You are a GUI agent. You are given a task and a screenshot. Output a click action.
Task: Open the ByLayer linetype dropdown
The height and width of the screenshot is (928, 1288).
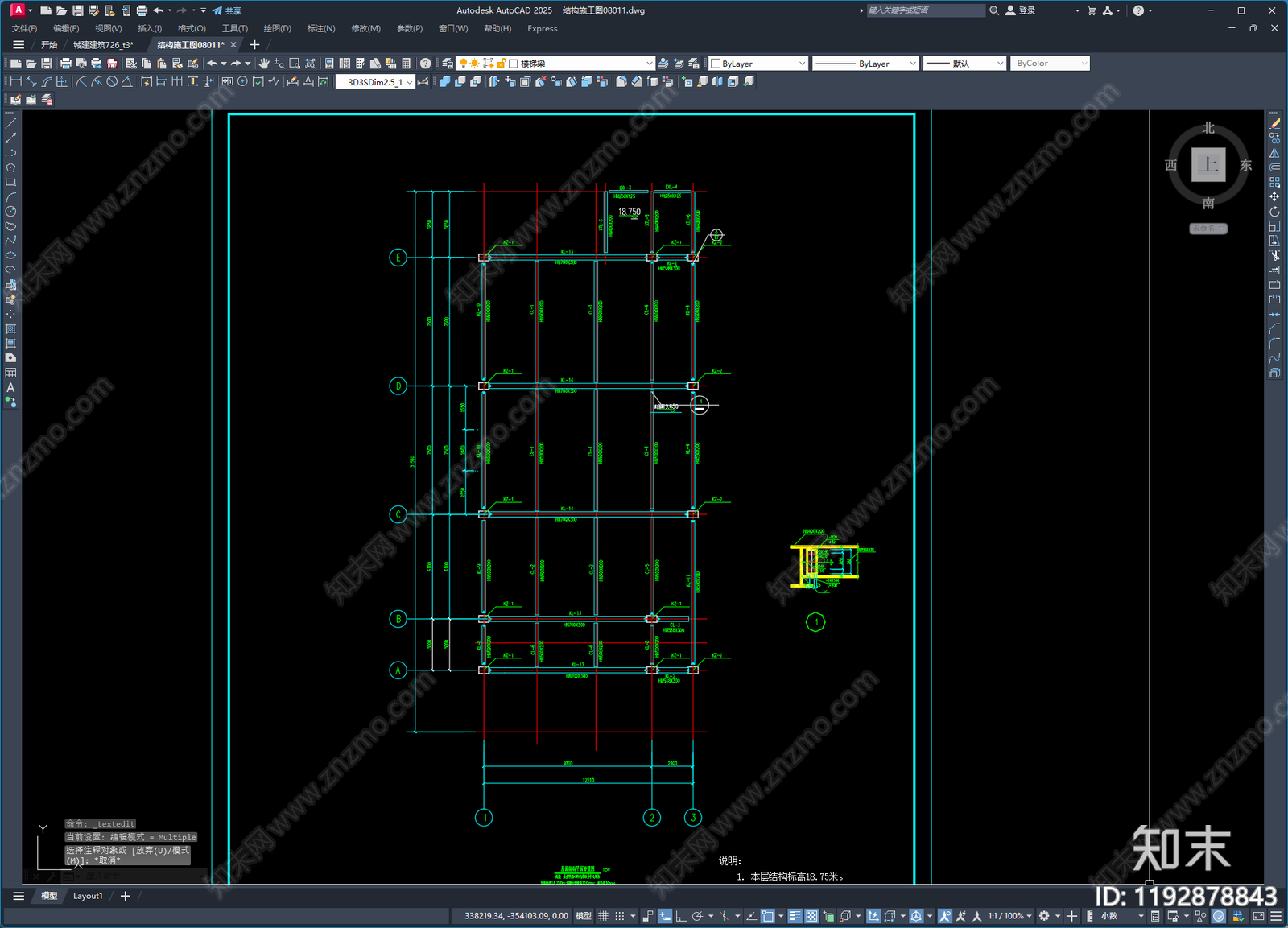(865, 63)
